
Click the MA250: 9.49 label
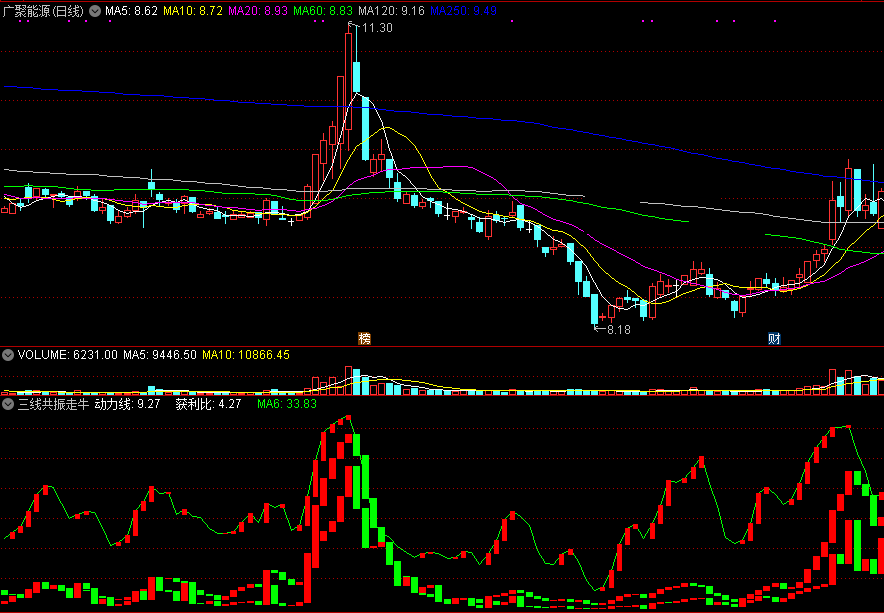pyautogui.click(x=463, y=11)
